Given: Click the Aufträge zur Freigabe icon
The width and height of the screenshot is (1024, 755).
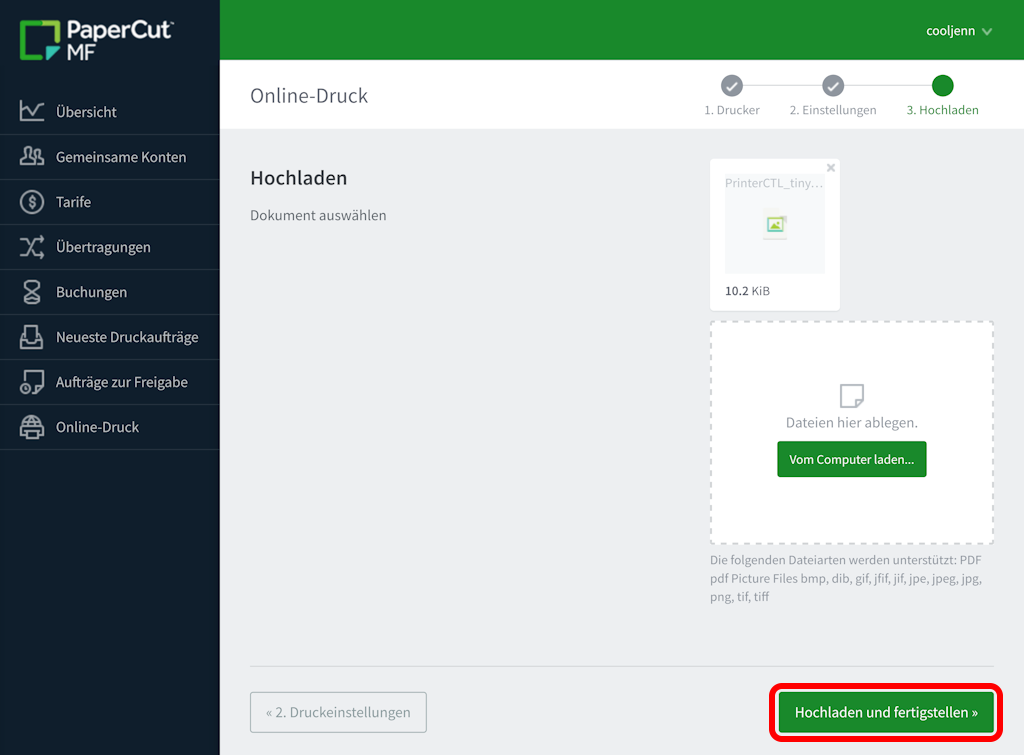Looking at the screenshot, I should click(x=32, y=382).
